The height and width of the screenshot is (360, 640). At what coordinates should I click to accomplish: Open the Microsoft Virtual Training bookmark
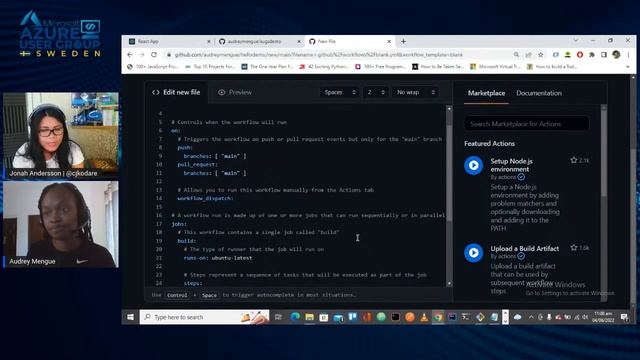coord(495,67)
